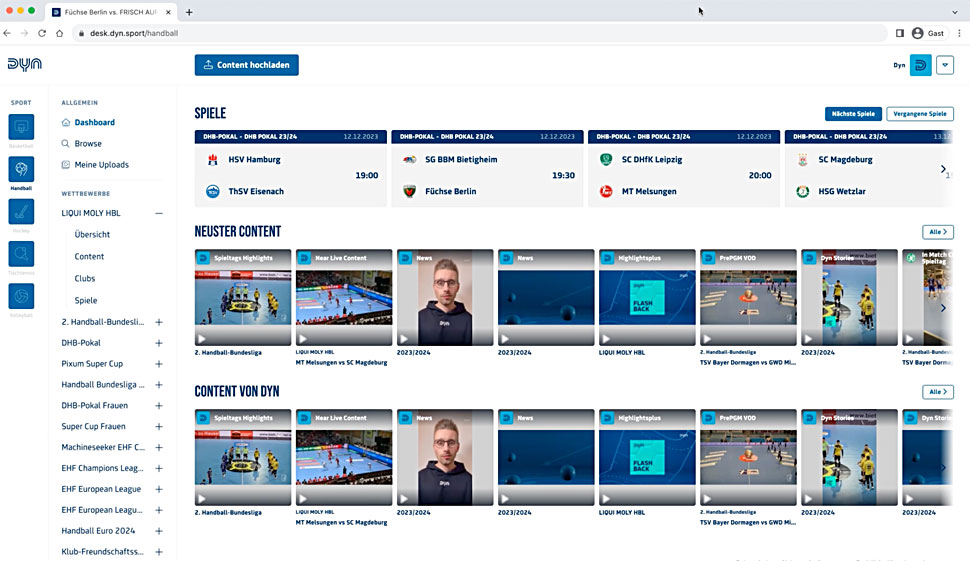Image resolution: width=970 pixels, height=561 pixels.
Task: Click the SC DHfK Leipzig club logo
Action: click(x=606, y=160)
